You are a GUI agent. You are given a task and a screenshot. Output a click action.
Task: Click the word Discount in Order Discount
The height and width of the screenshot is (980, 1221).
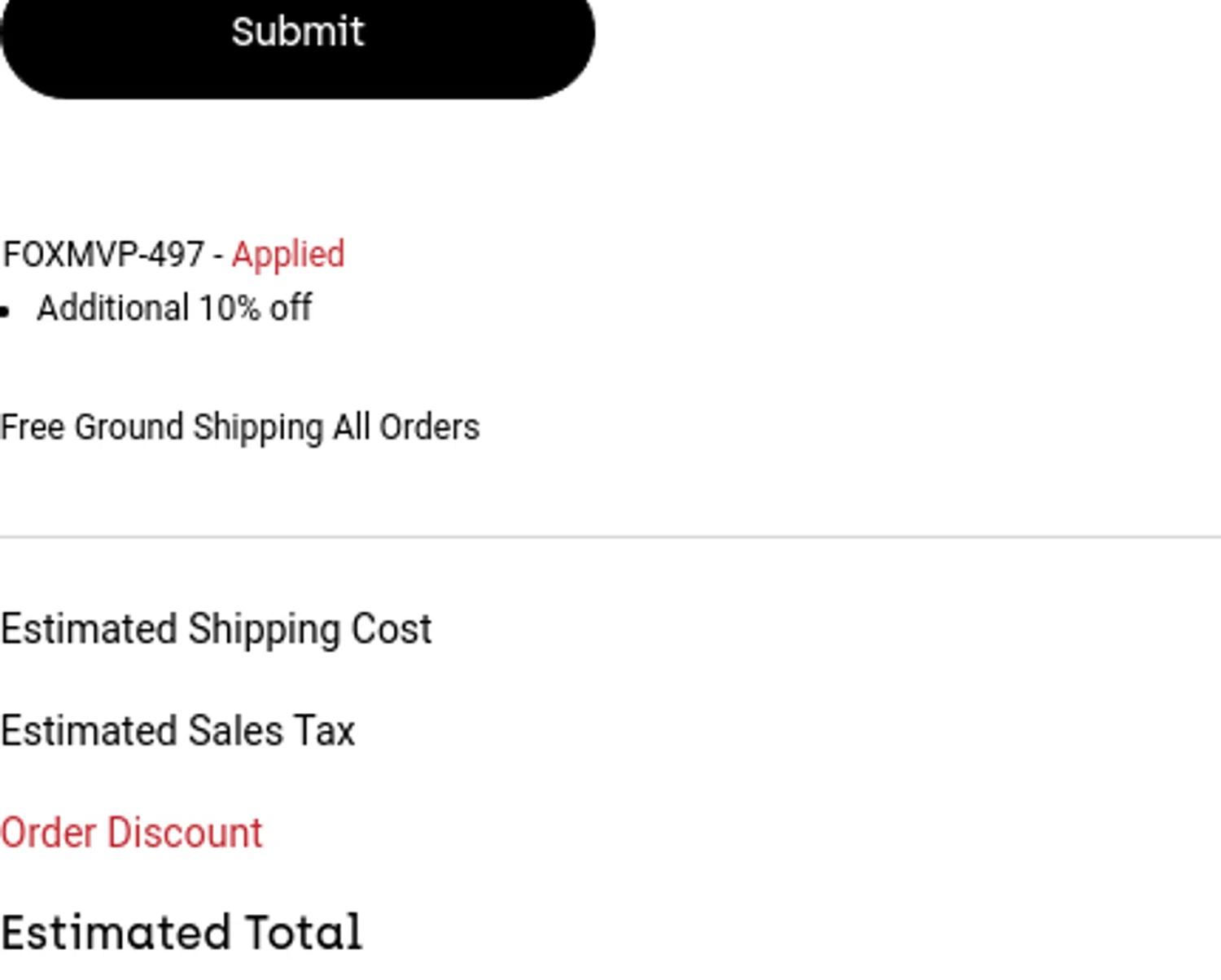point(185,833)
